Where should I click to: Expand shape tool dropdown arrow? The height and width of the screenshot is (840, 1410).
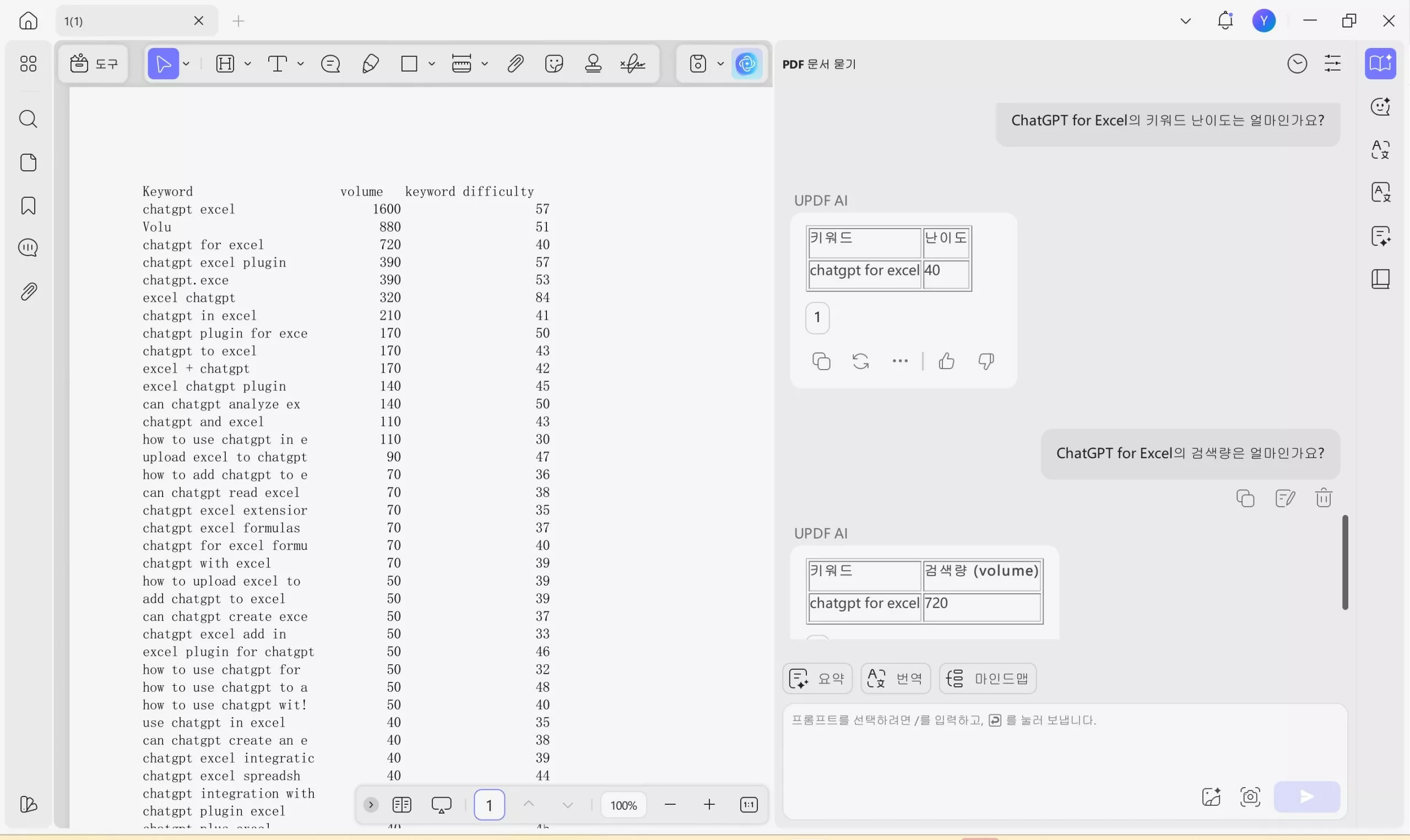pos(432,63)
